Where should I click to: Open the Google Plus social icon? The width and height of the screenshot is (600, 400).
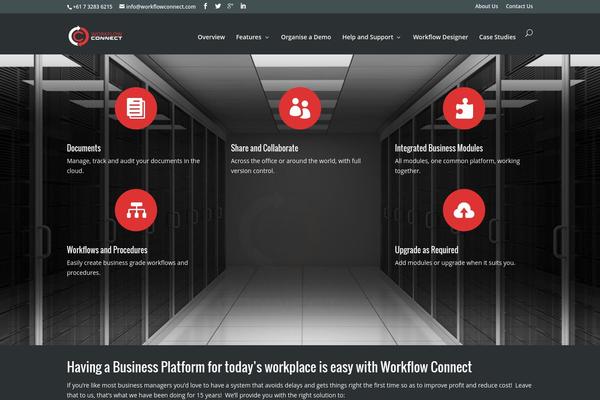[x=230, y=6]
